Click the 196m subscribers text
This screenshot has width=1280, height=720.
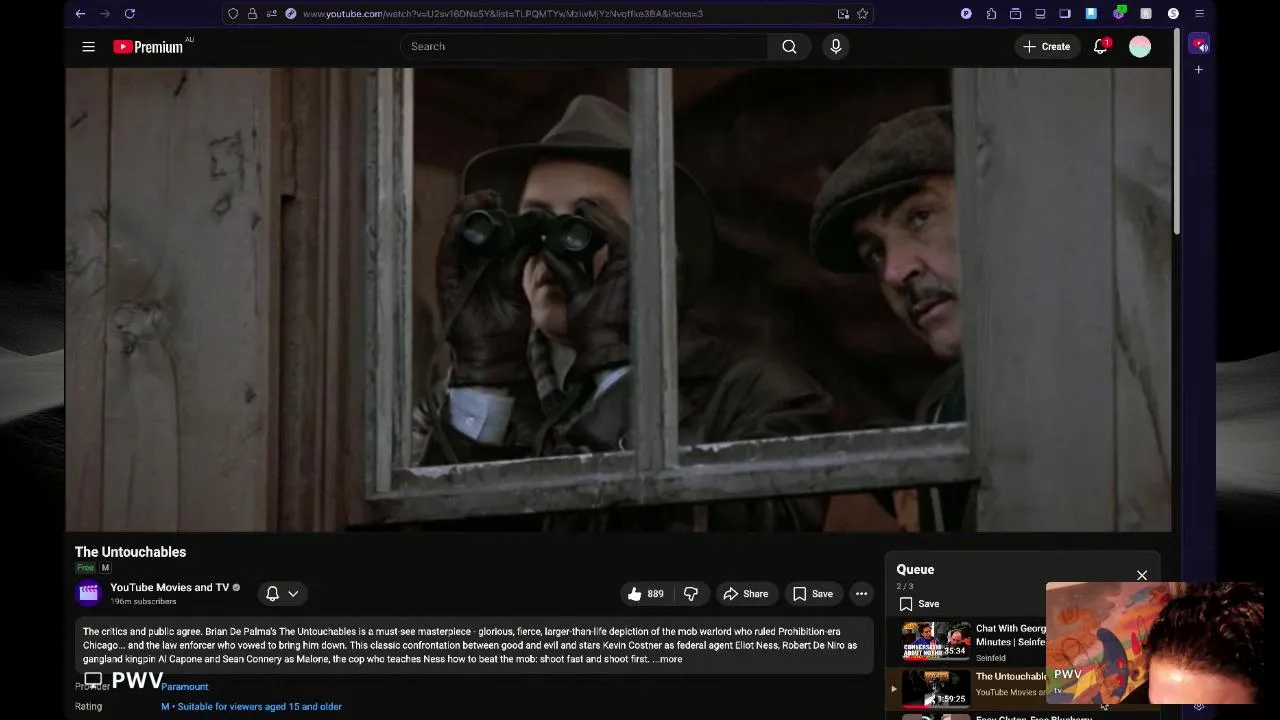(x=143, y=601)
